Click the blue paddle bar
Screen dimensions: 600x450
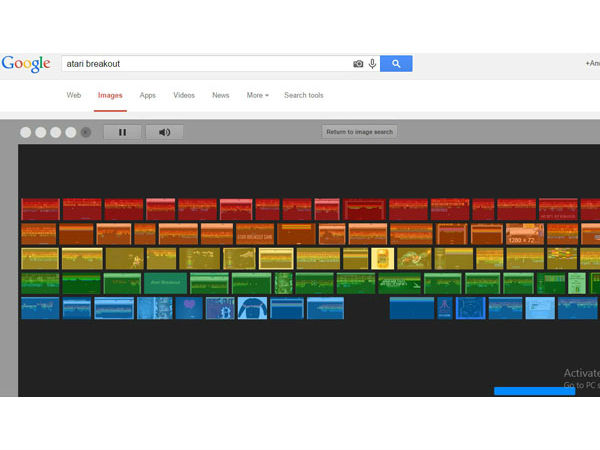point(534,391)
